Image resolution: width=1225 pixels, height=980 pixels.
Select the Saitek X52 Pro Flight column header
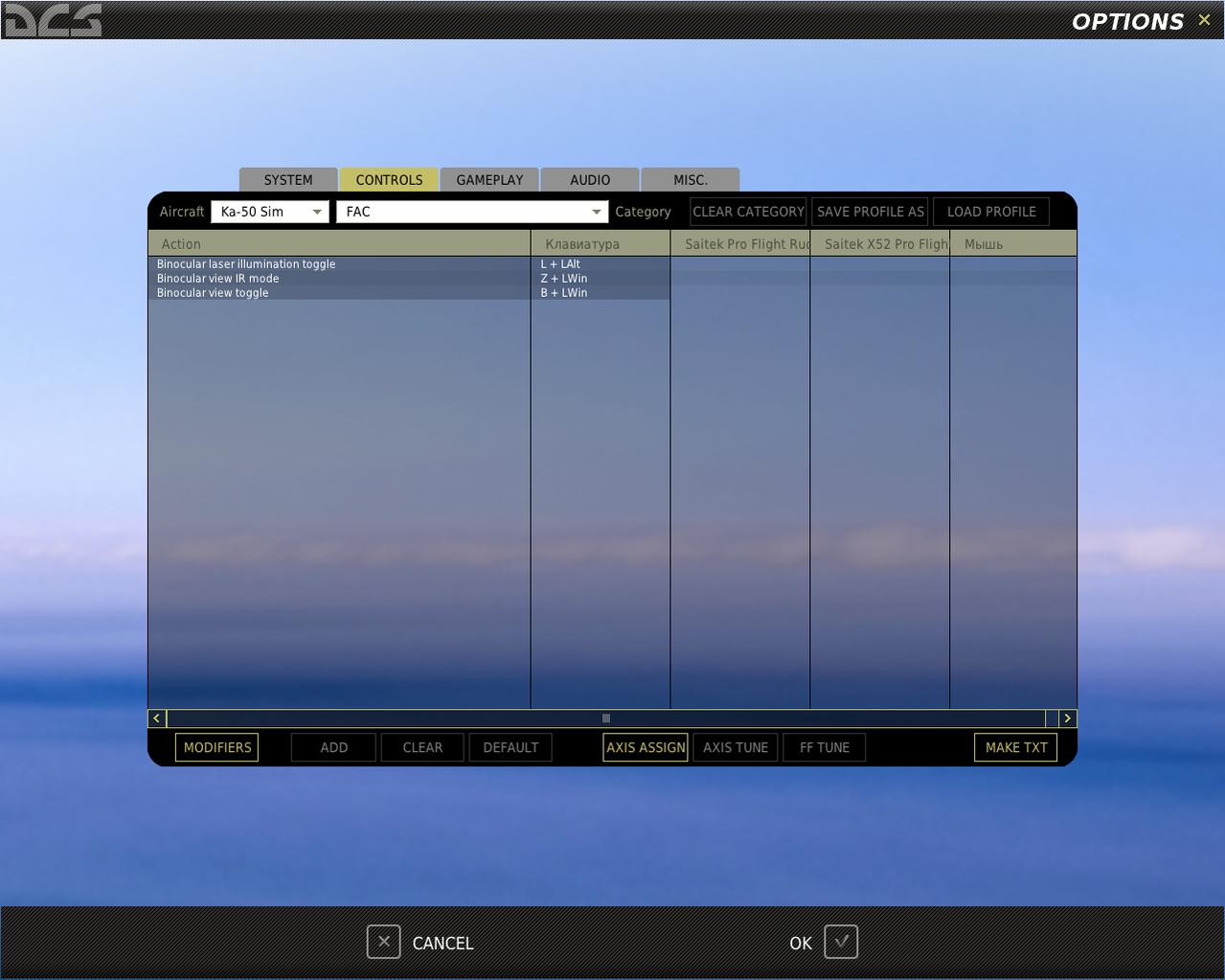(x=880, y=243)
